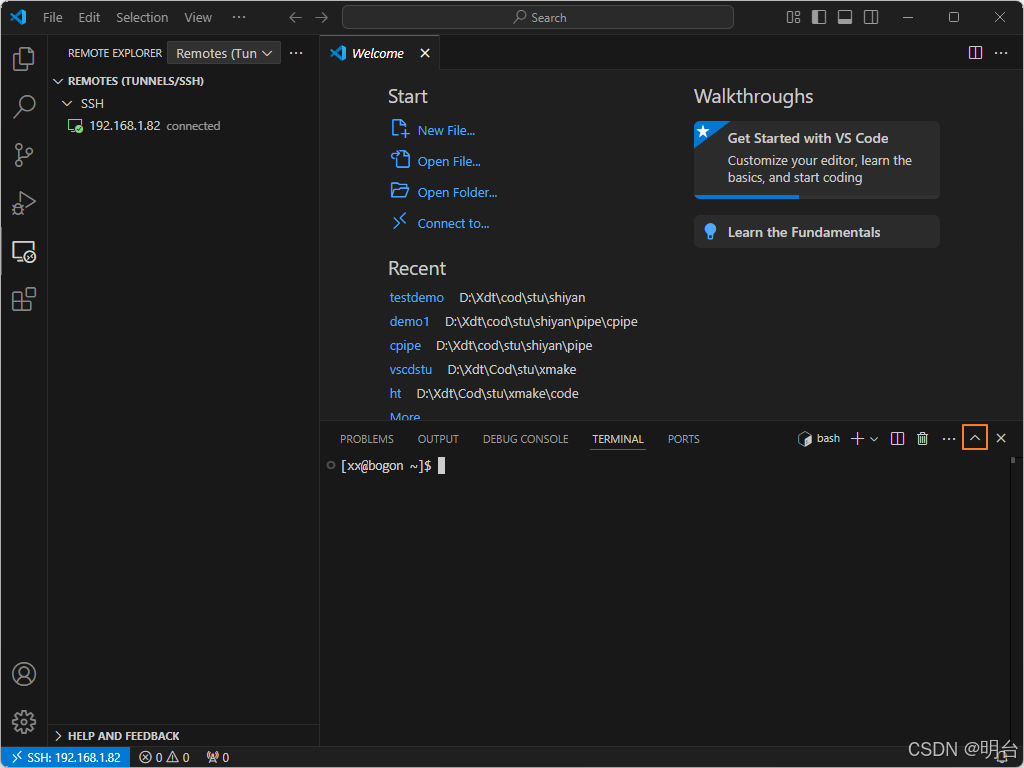Focus the terminal prompt [xx@bogon ~]$
Image resolution: width=1024 pixels, height=768 pixels.
(x=386, y=466)
